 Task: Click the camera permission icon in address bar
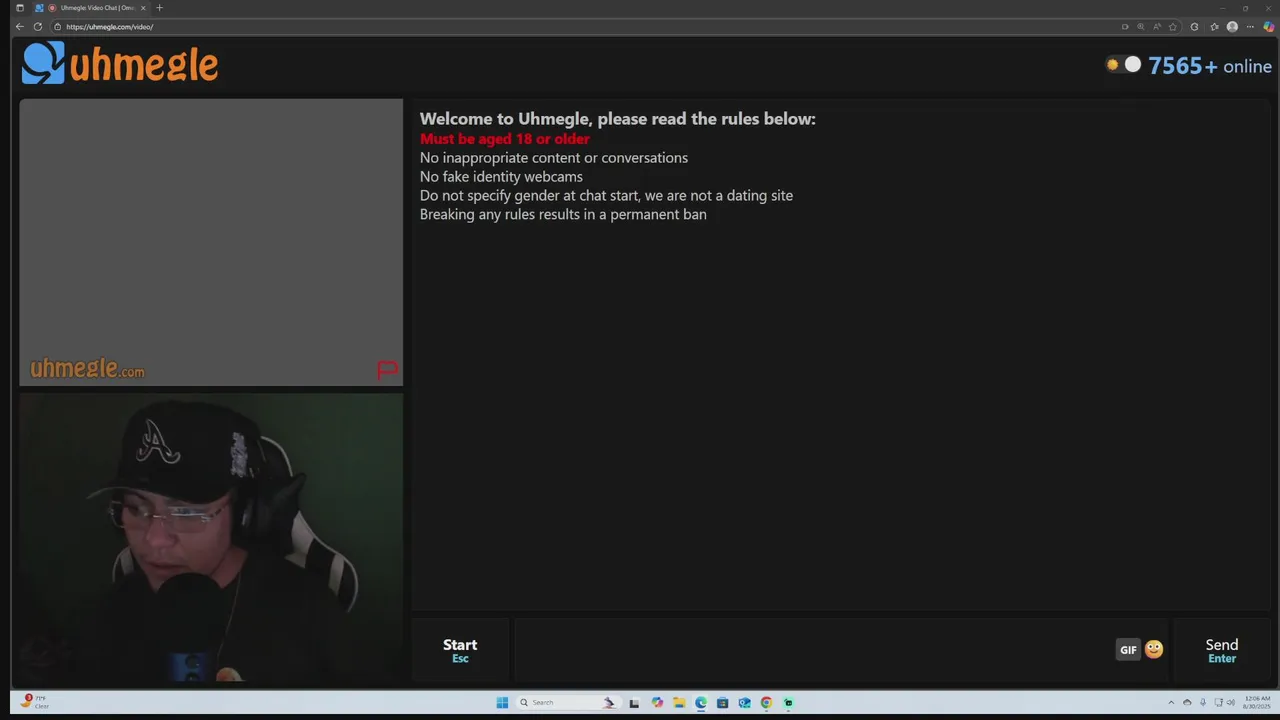tap(1125, 27)
